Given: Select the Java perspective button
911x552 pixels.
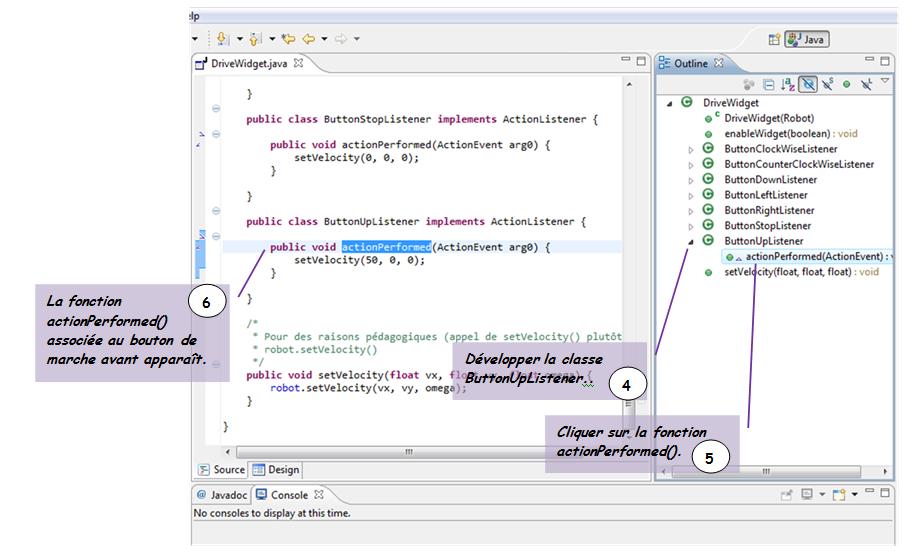Looking at the screenshot, I should [x=808, y=39].
